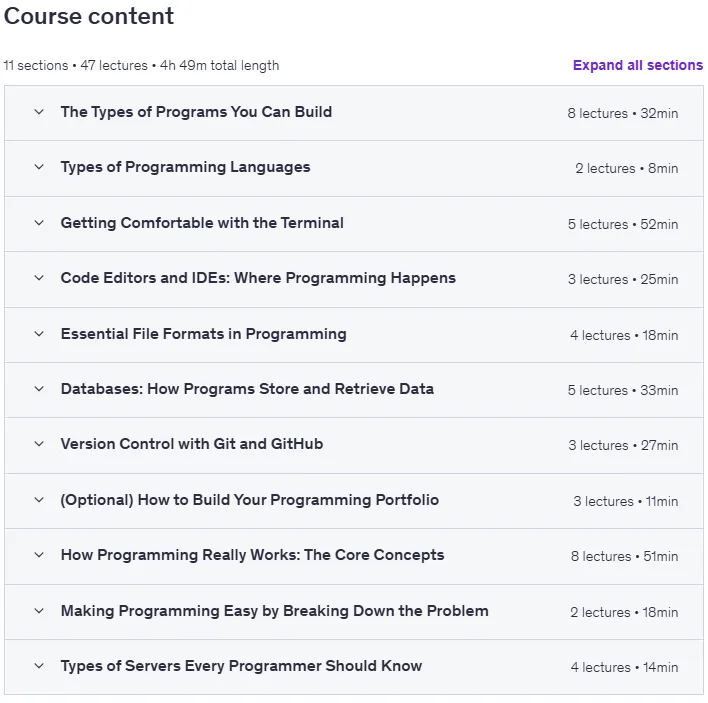
Task: Open Version Control with Git and GitHub title
Action: click(192, 444)
